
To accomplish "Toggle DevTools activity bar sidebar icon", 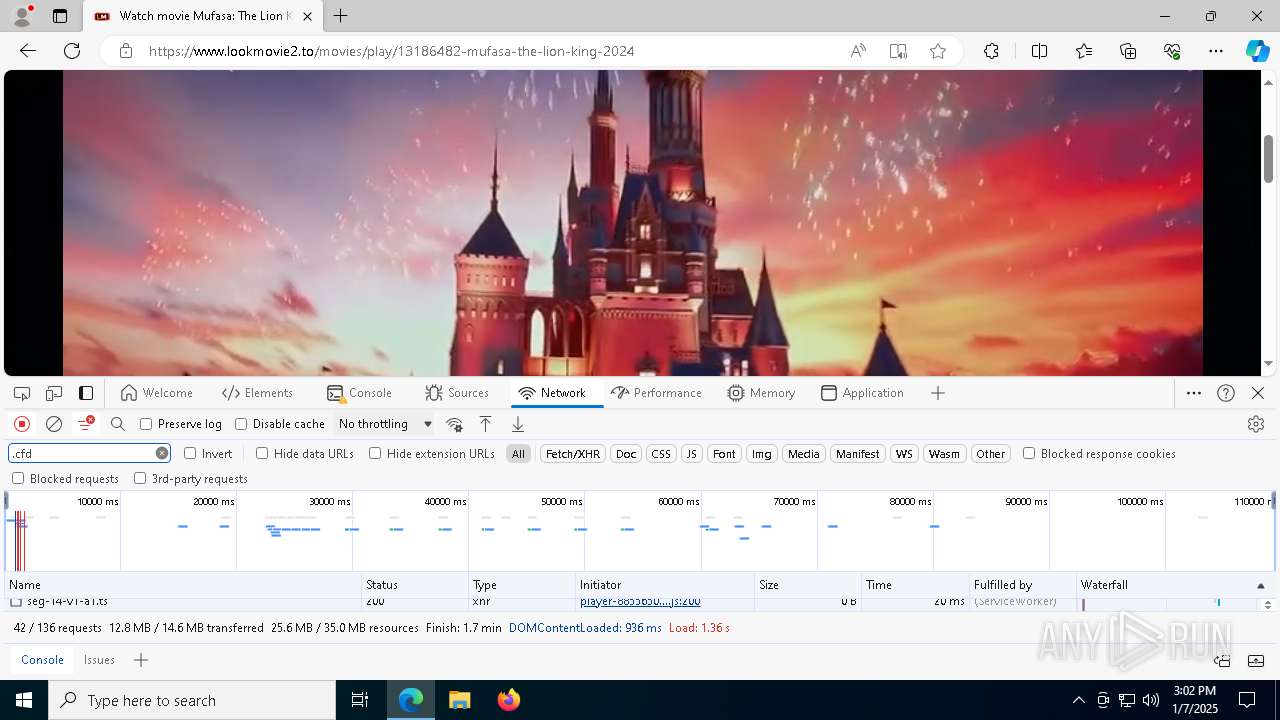I will 86,393.
